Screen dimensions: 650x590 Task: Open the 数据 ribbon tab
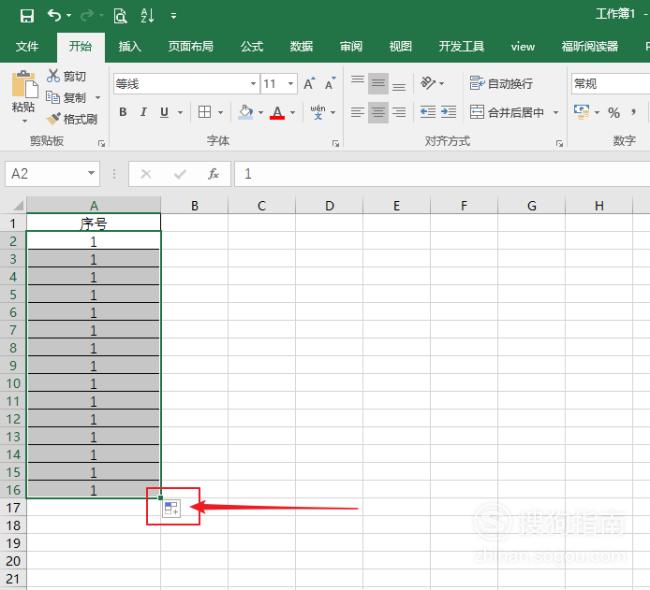(x=301, y=46)
